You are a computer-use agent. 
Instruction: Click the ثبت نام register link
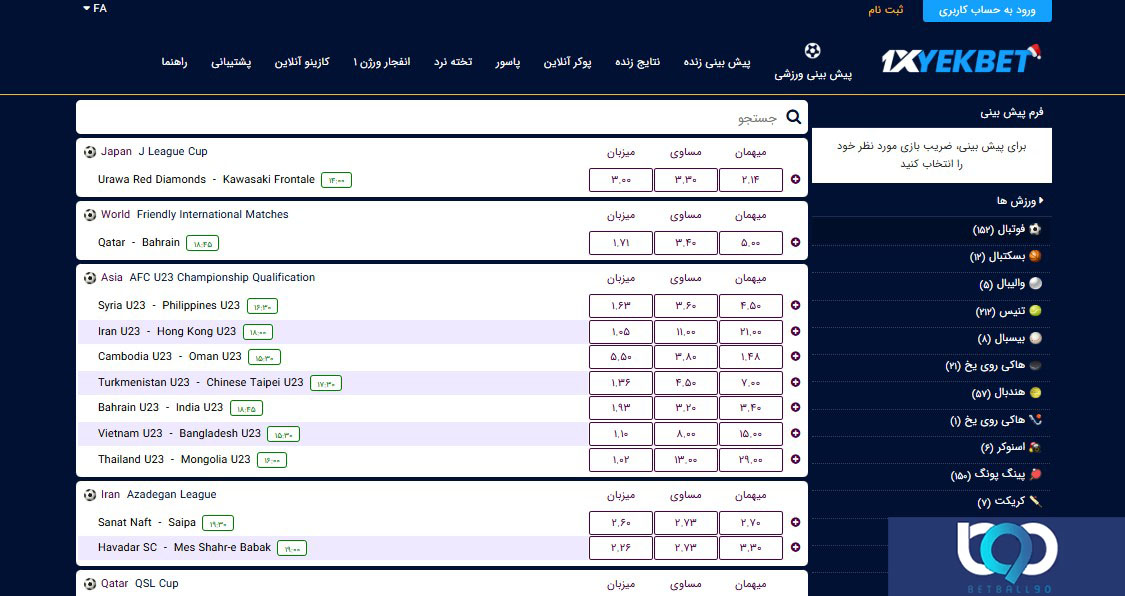(885, 10)
